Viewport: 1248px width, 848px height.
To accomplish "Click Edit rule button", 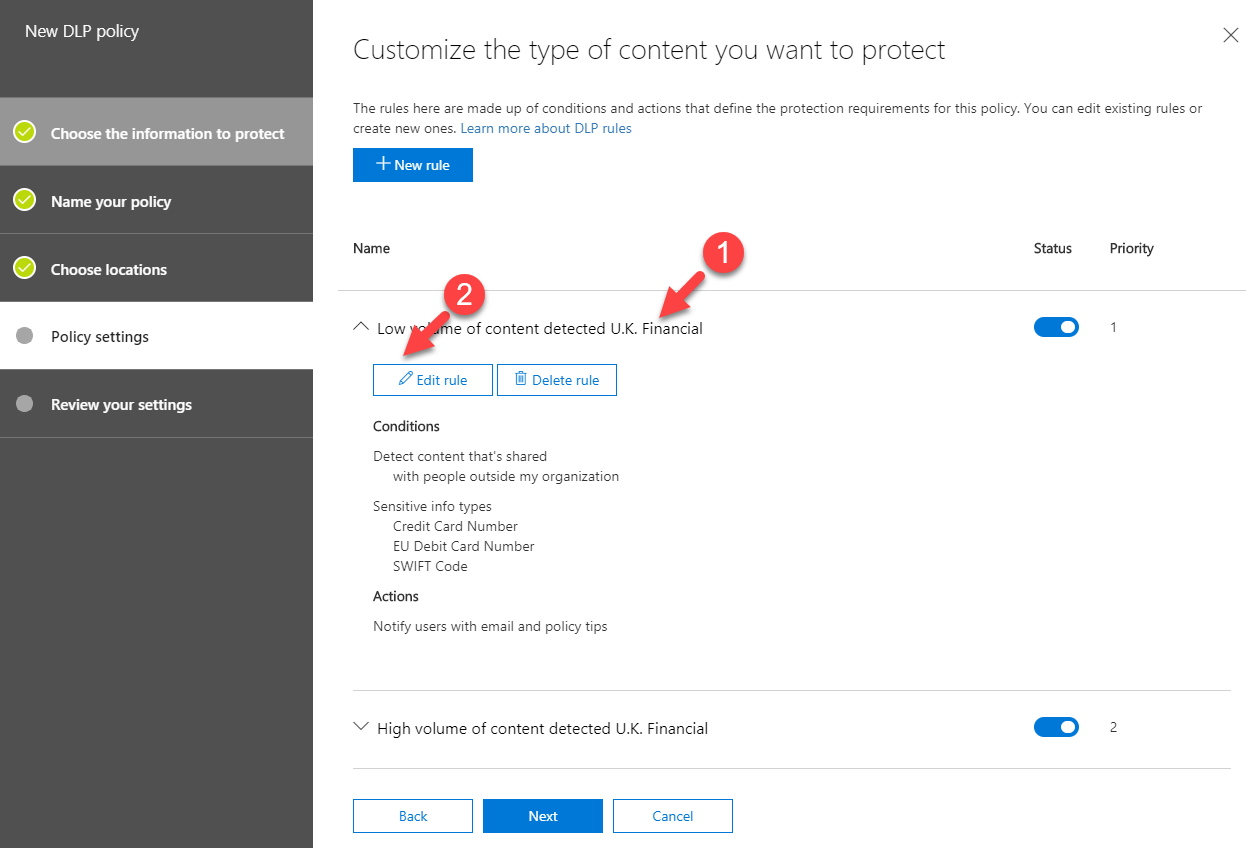I will pyautogui.click(x=433, y=380).
